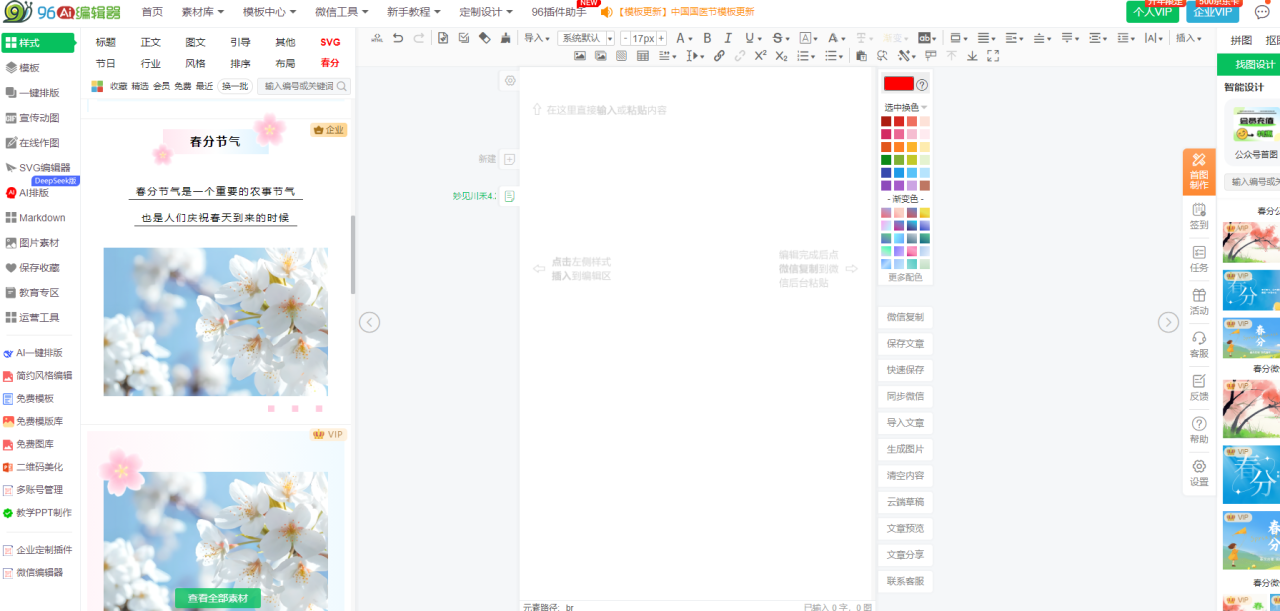Expand the 选中换色 color mode dropdown
The image size is (1280, 611).
[906, 107]
